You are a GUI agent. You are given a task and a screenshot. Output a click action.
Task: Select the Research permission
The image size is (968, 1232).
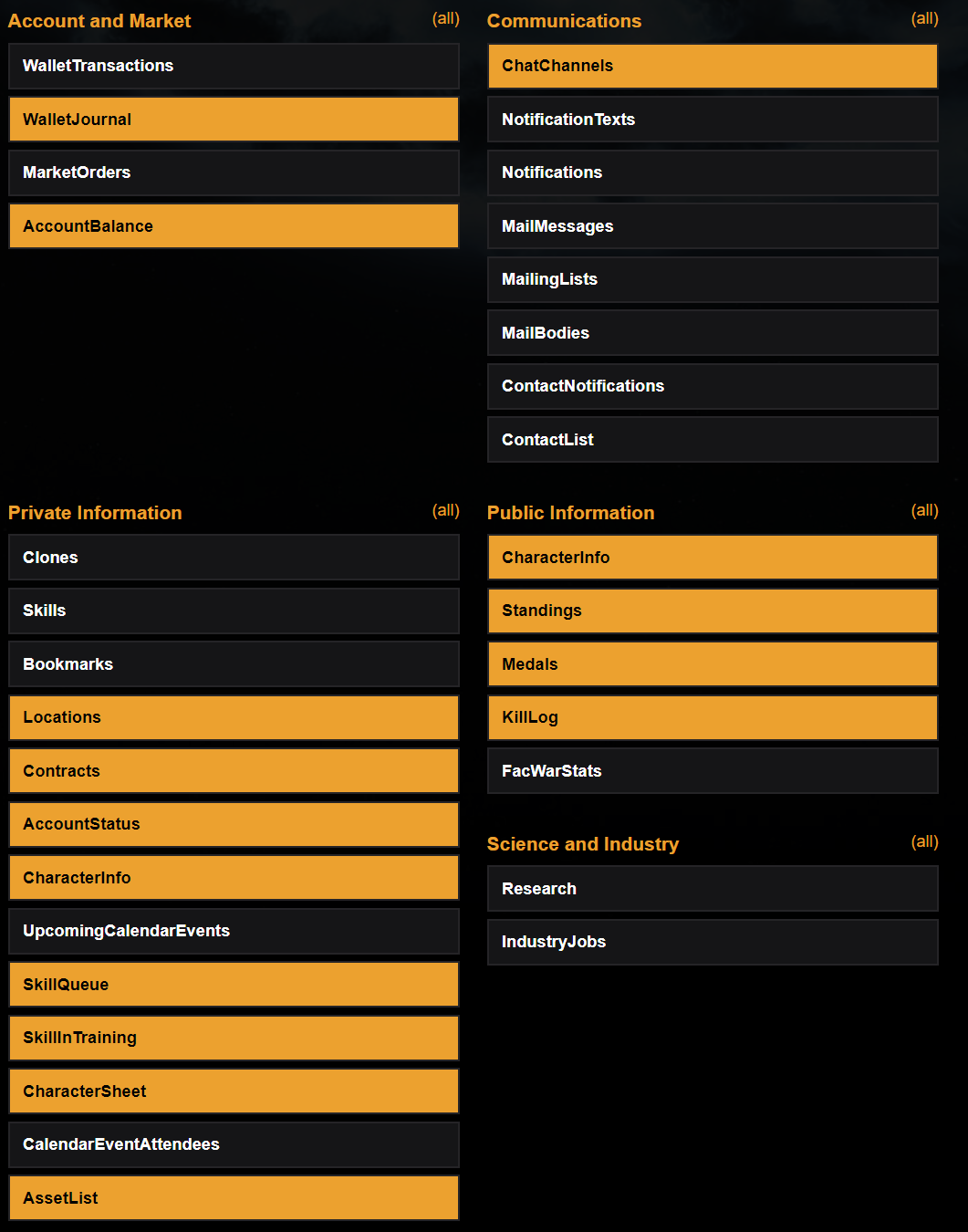click(713, 889)
